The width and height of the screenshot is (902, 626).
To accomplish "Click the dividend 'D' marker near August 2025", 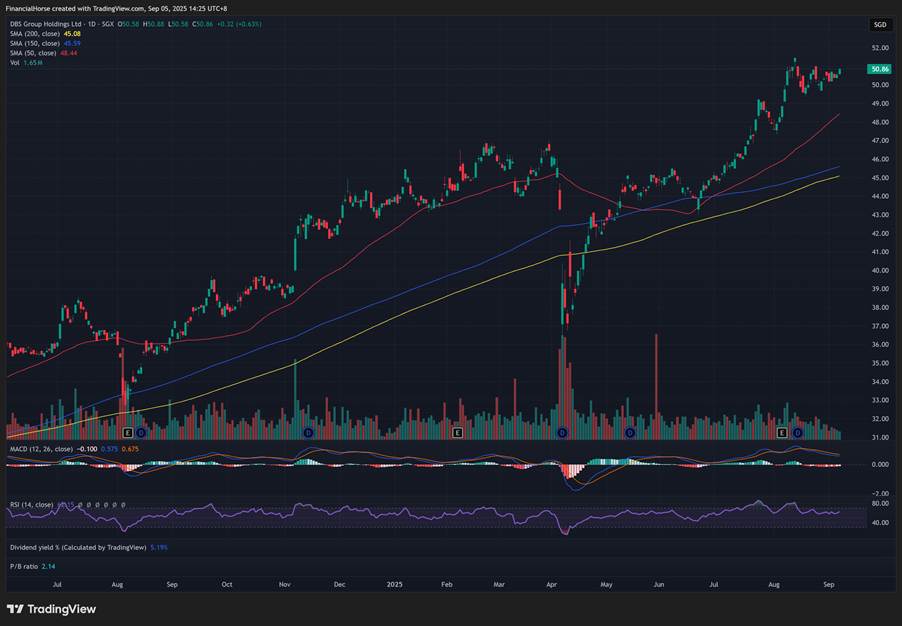I will tap(797, 432).
